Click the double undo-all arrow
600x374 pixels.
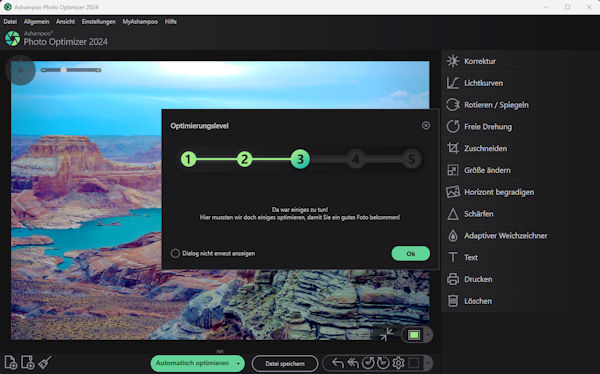point(353,363)
